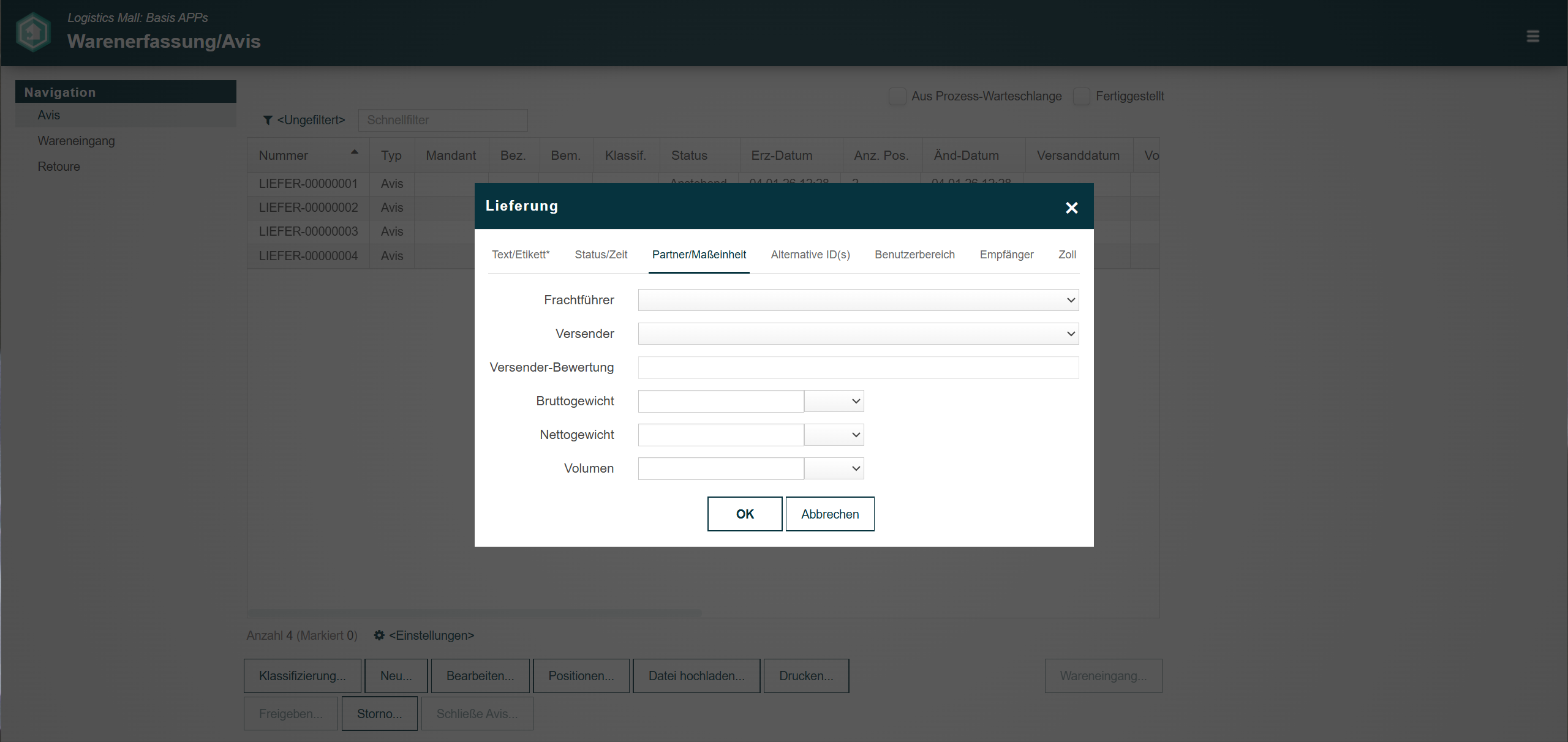
Task: Switch to the Zoll tab
Action: 1067,255
